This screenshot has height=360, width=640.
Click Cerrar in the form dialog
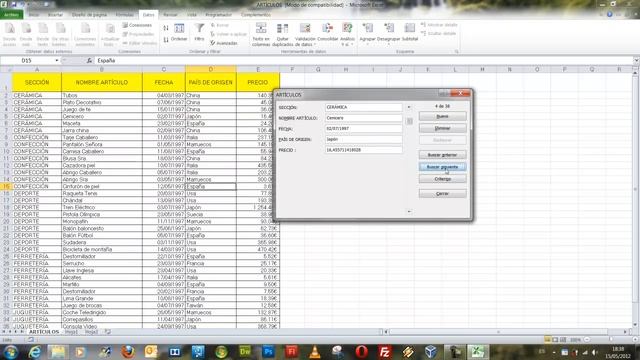tap(442, 193)
